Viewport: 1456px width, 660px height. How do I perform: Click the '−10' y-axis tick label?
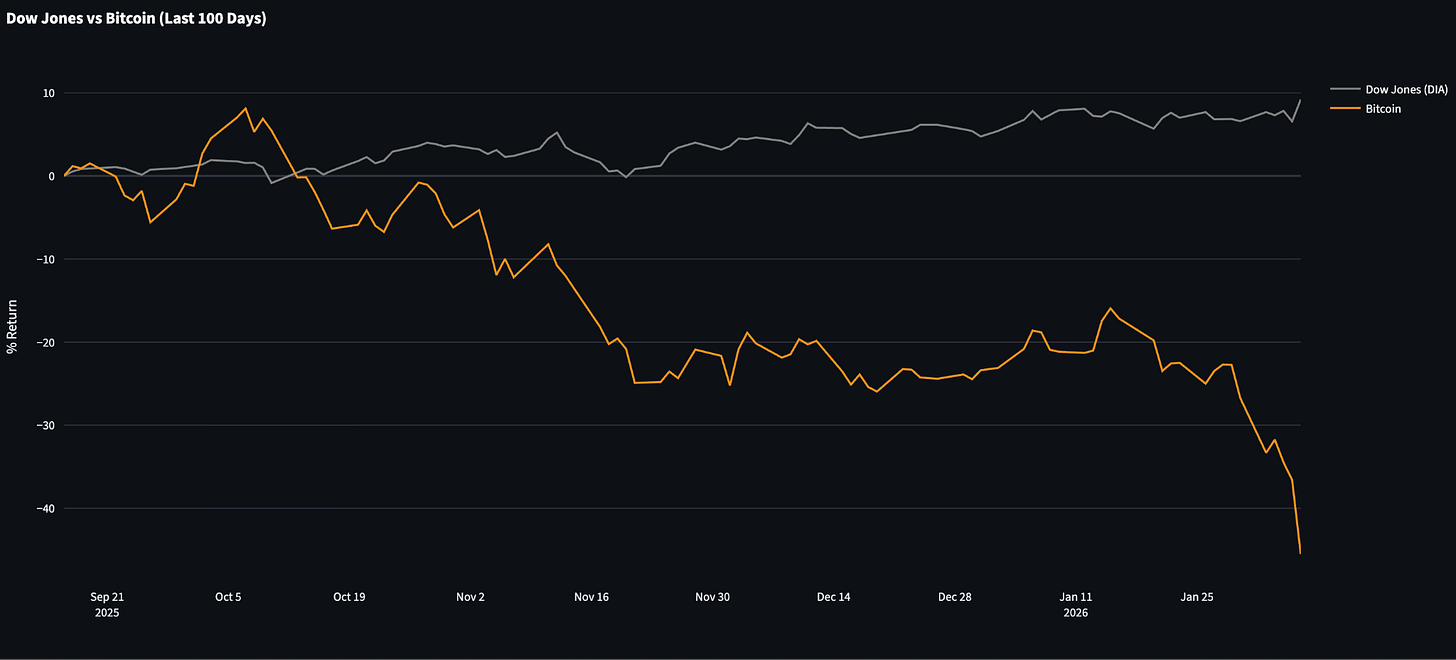coord(44,259)
